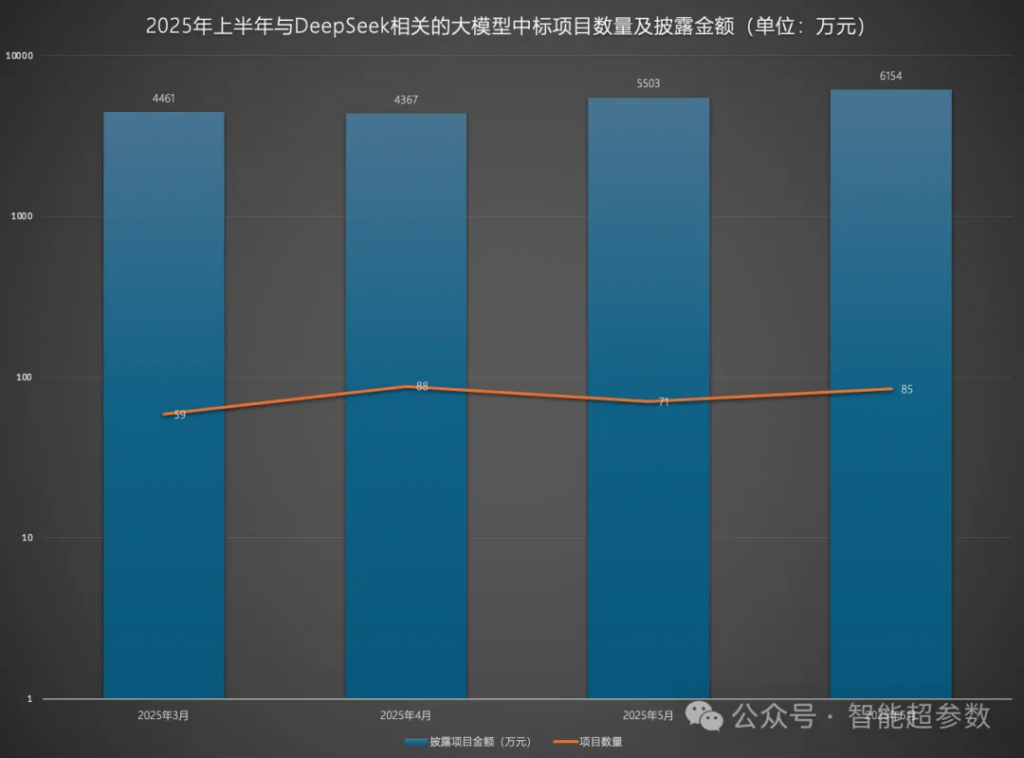Screen dimensions: 1024x758
Task: Click the 1 y-axis tick label
Action: (x=29, y=699)
